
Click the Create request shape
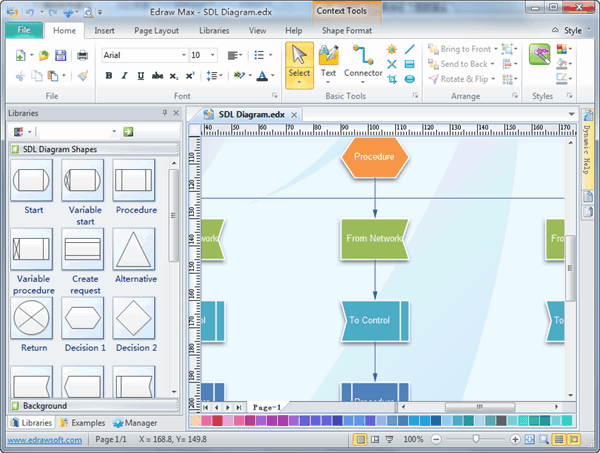[x=85, y=249]
